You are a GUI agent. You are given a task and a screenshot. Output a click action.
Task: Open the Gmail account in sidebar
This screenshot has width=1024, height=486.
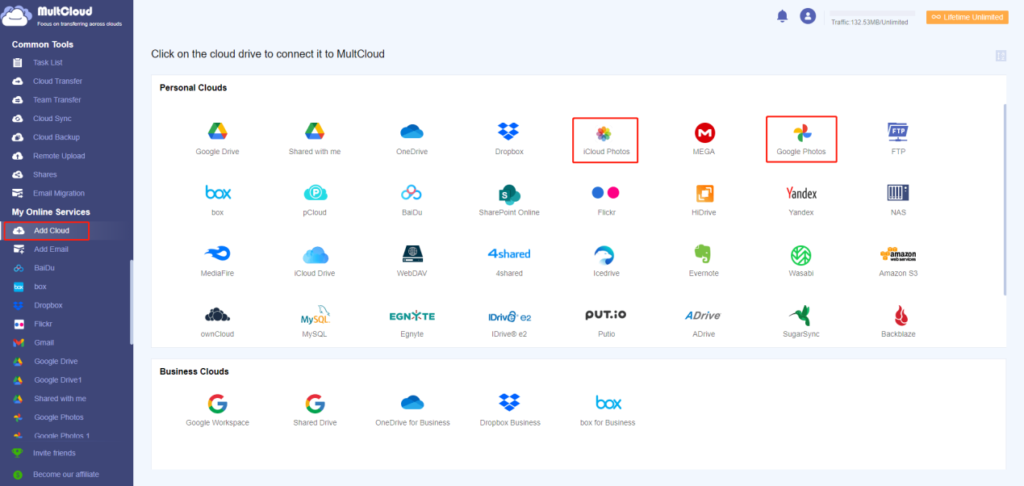45,343
